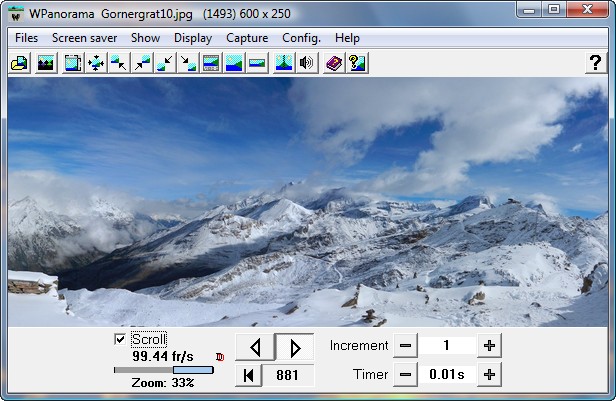The height and width of the screenshot is (401, 616).
Task: Click the WPanorama title bar app icon
Action: click(16, 14)
